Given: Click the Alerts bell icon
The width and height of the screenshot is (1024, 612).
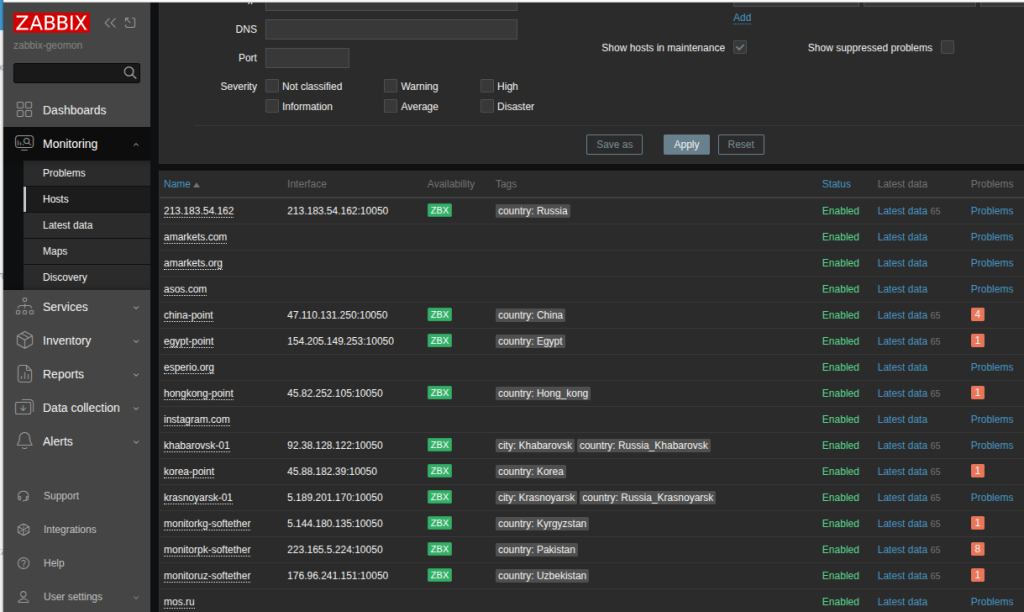Looking at the screenshot, I should 25,441.
